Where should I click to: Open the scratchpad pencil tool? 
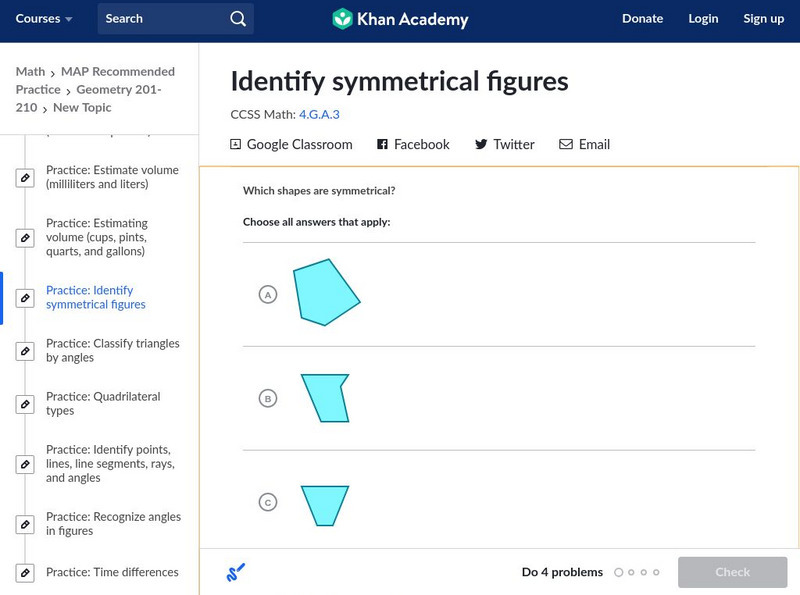pos(236,572)
